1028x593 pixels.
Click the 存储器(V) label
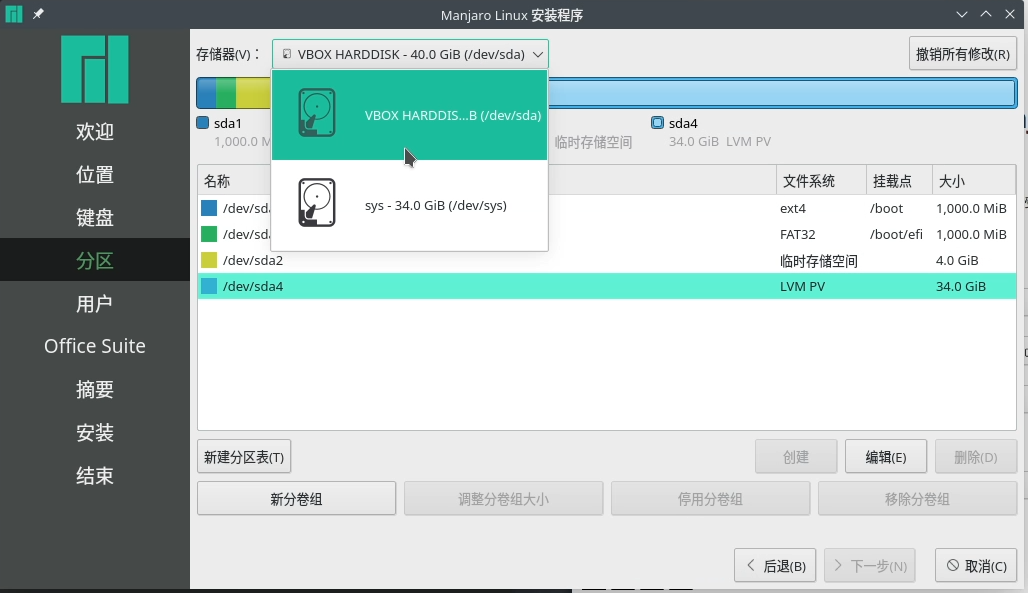pos(228,54)
